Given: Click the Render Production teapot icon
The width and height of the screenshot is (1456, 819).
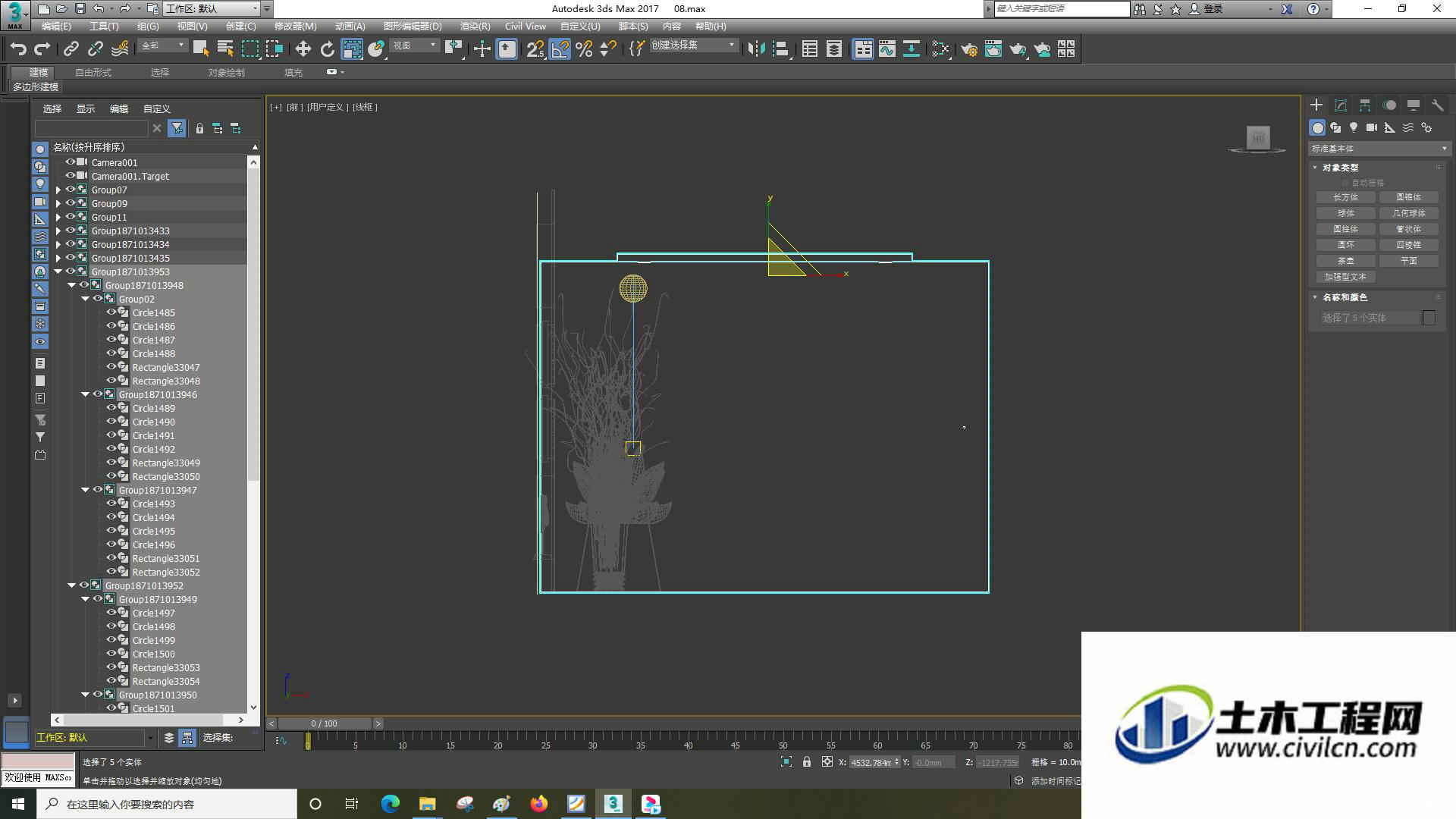Looking at the screenshot, I should [x=1018, y=49].
